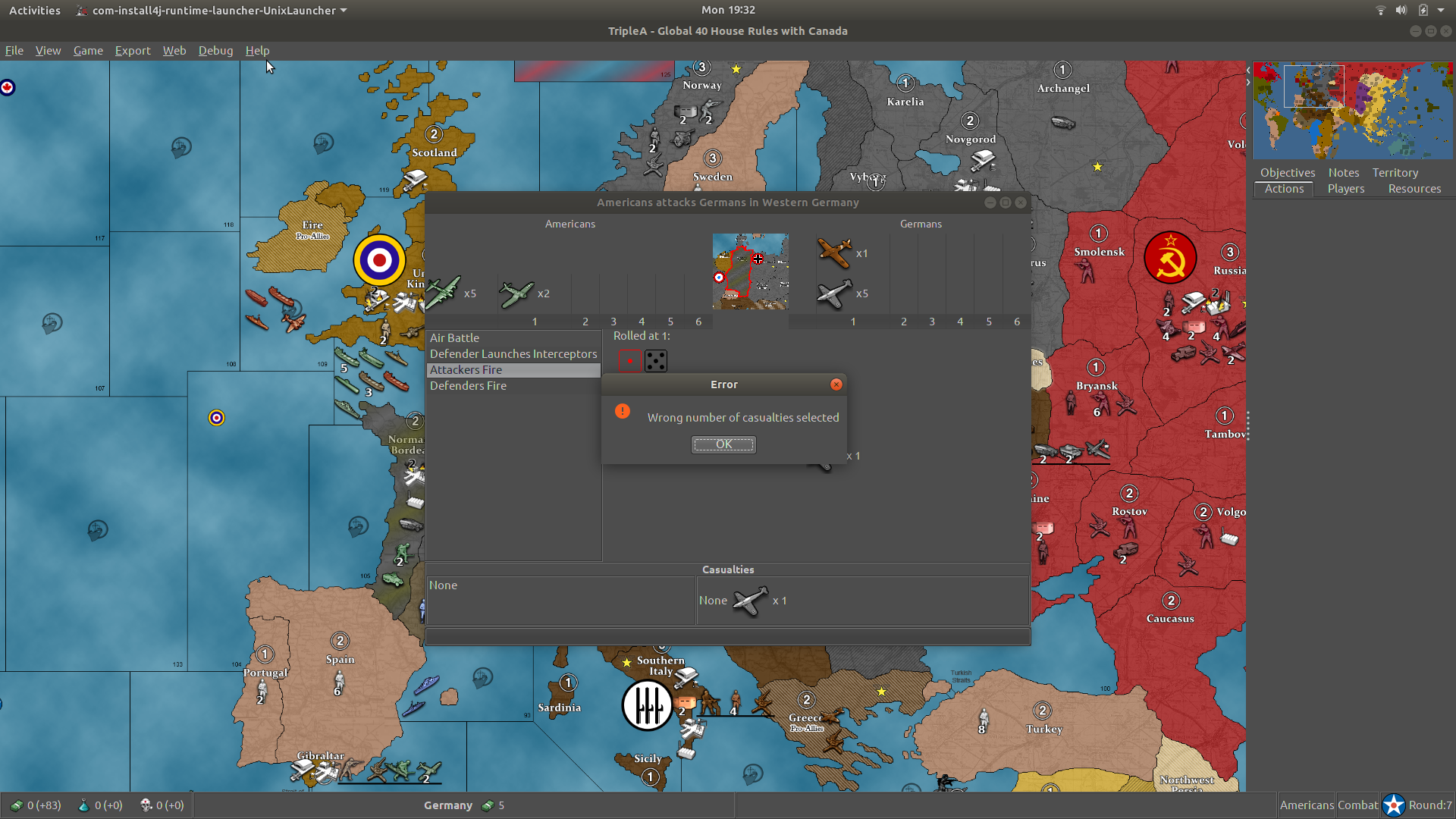Open the View menu
The image size is (1456, 819).
(48, 50)
